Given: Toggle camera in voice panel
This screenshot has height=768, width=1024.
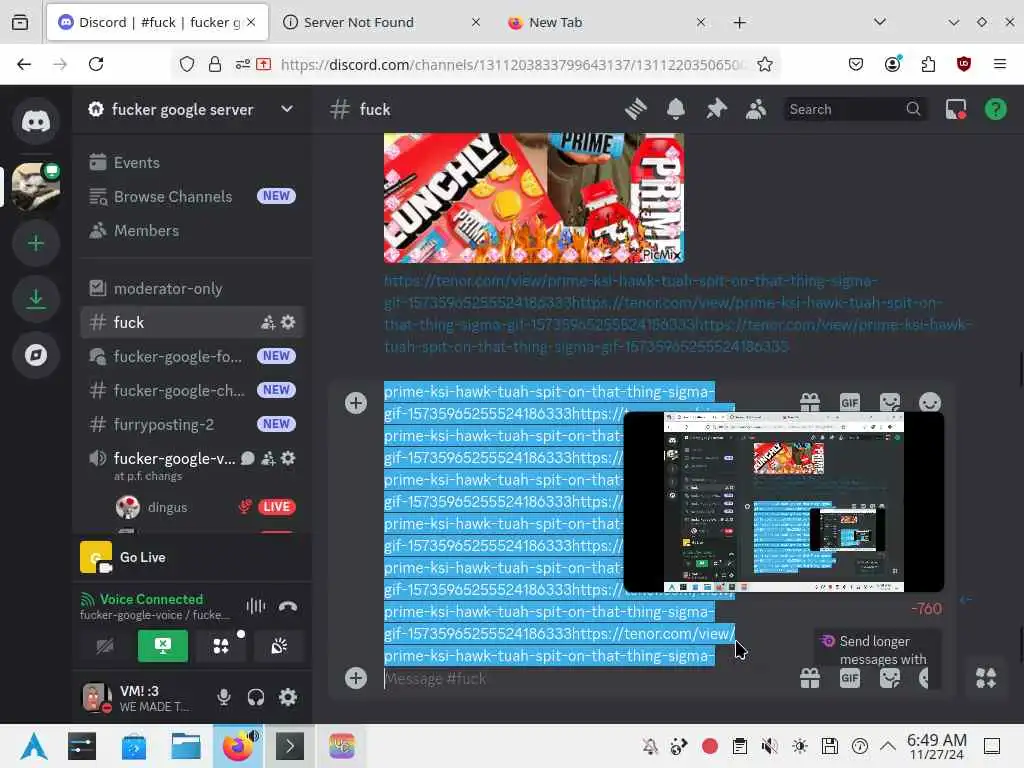Looking at the screenshot, I should pyautogui.click(x=105, y=647).
